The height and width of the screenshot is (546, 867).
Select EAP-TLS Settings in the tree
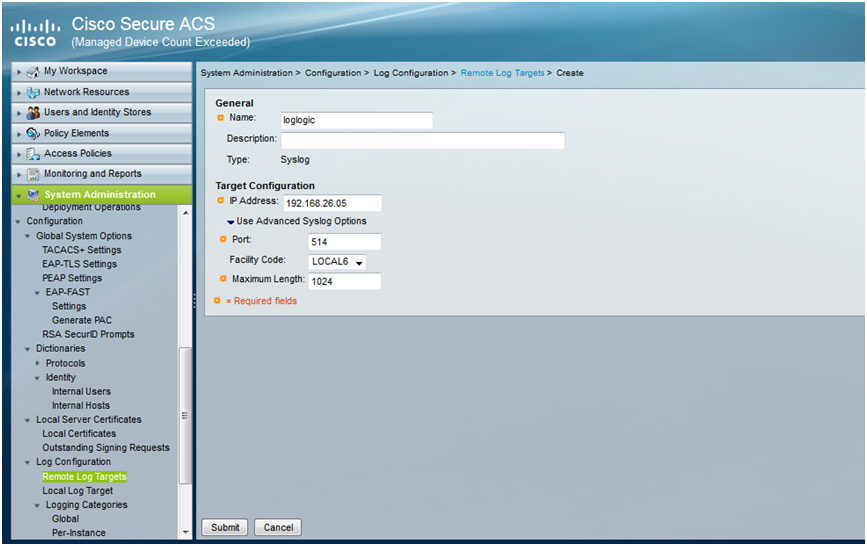(x=80, y=264)
